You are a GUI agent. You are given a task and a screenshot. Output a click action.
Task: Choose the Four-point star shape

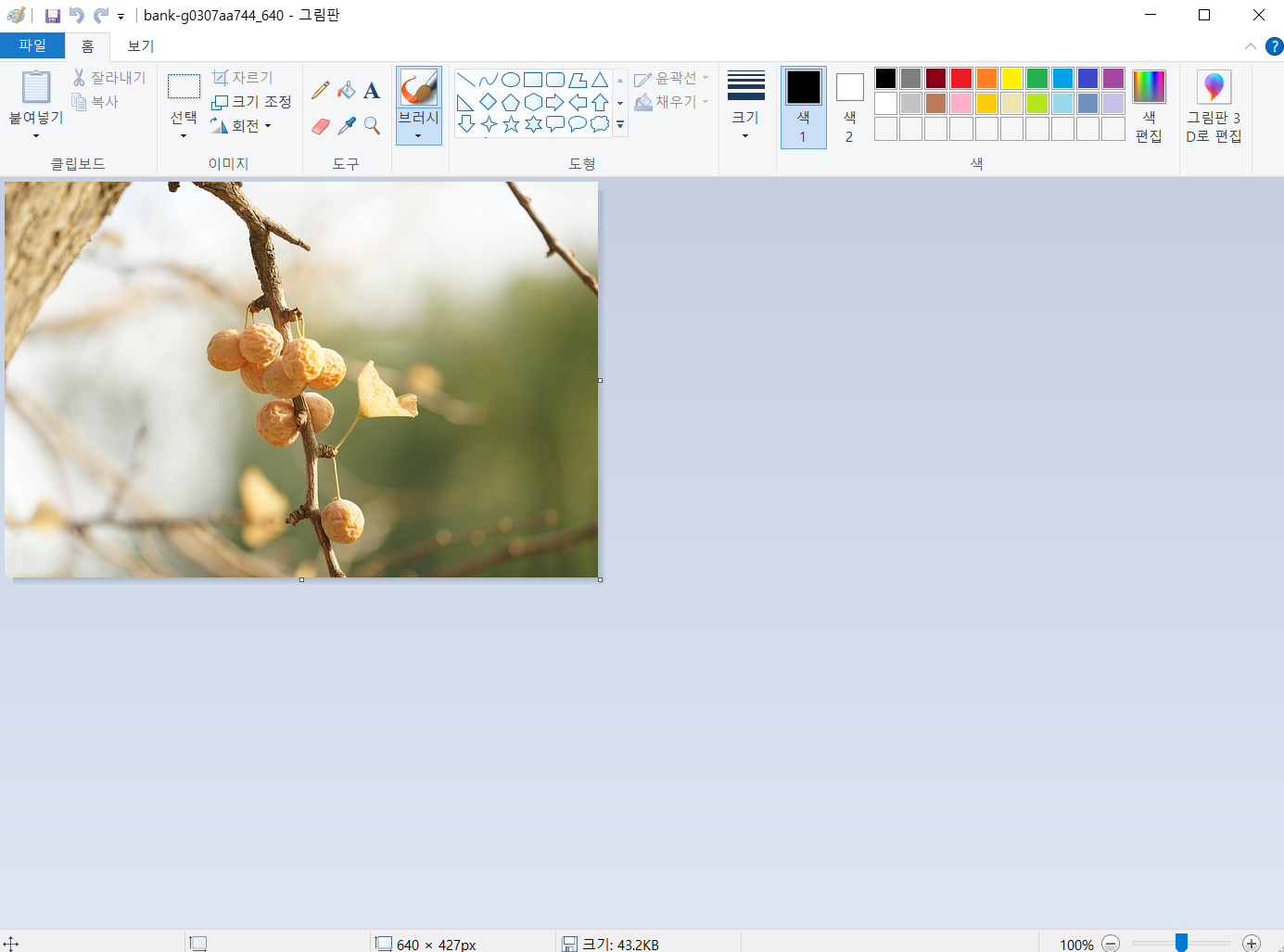coord(489,124)
